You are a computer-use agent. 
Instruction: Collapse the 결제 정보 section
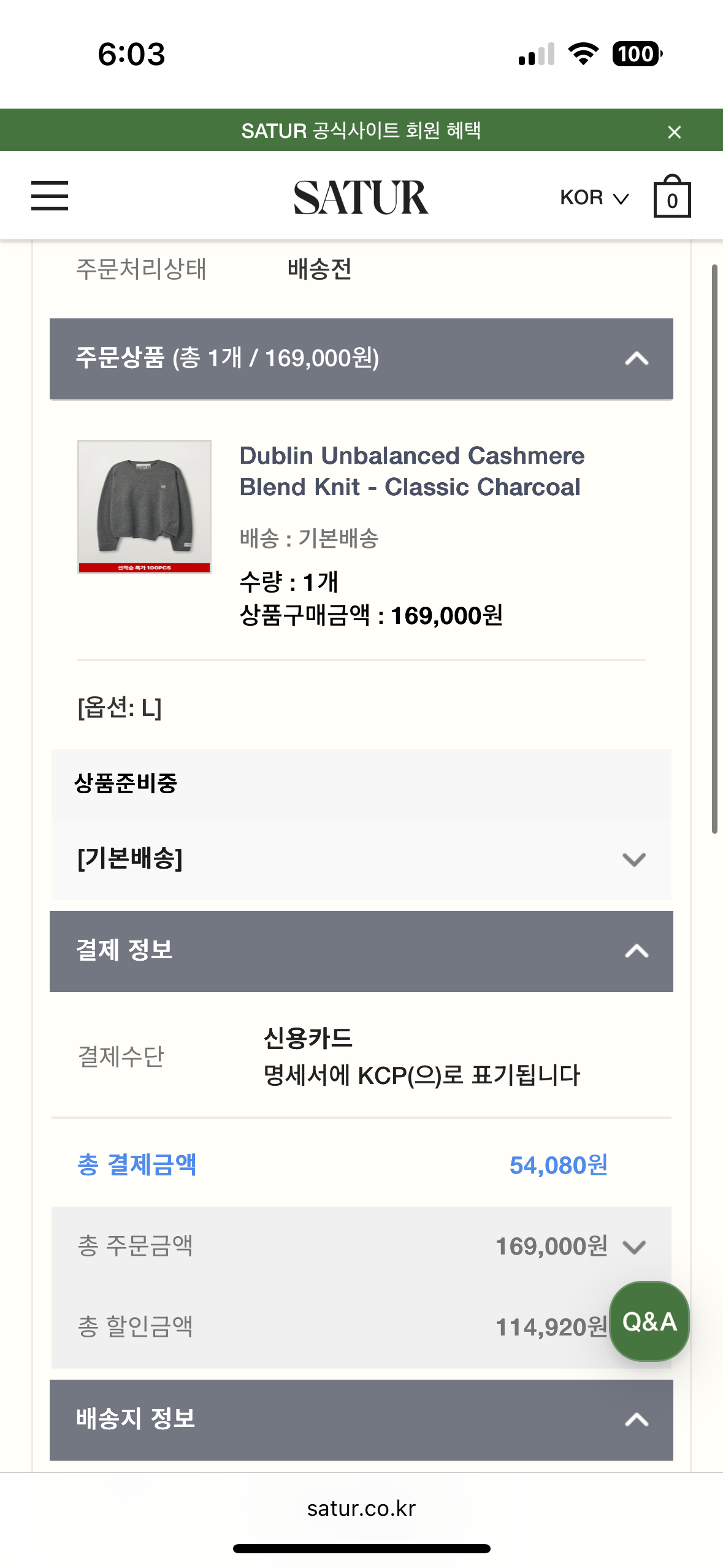637,951
